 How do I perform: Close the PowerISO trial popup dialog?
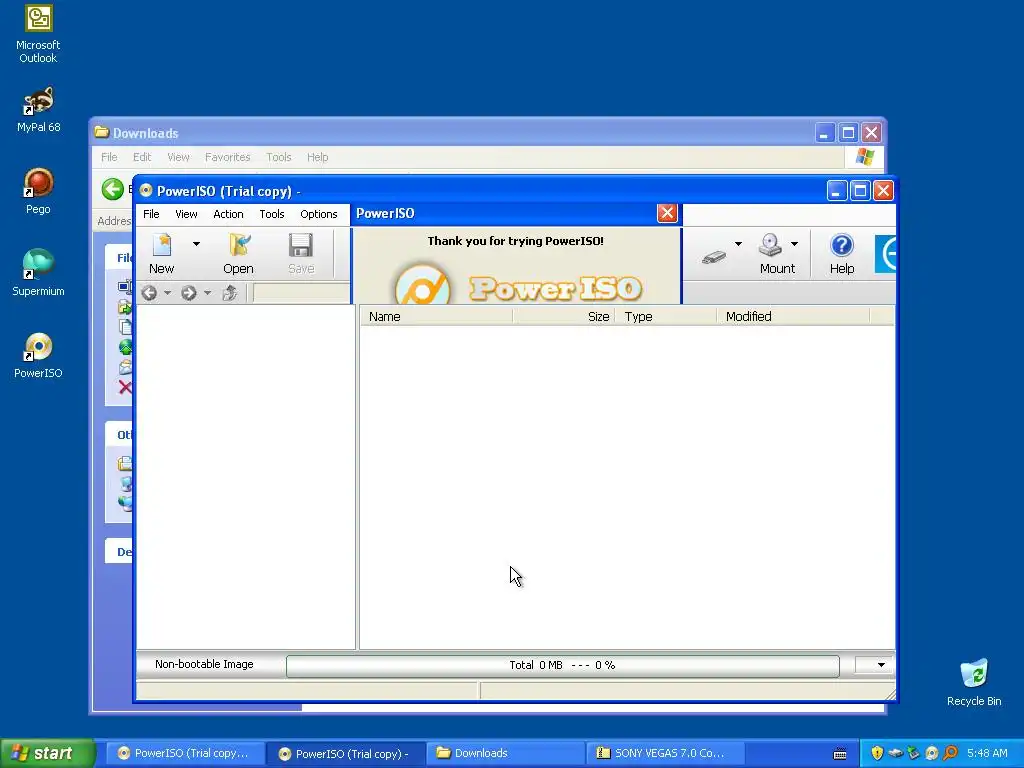click(667, 213)
